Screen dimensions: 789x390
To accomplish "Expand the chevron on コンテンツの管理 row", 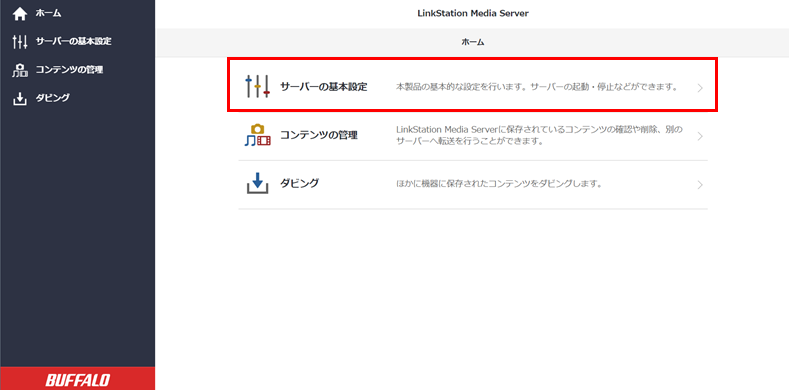I will (x=700, y=136).
